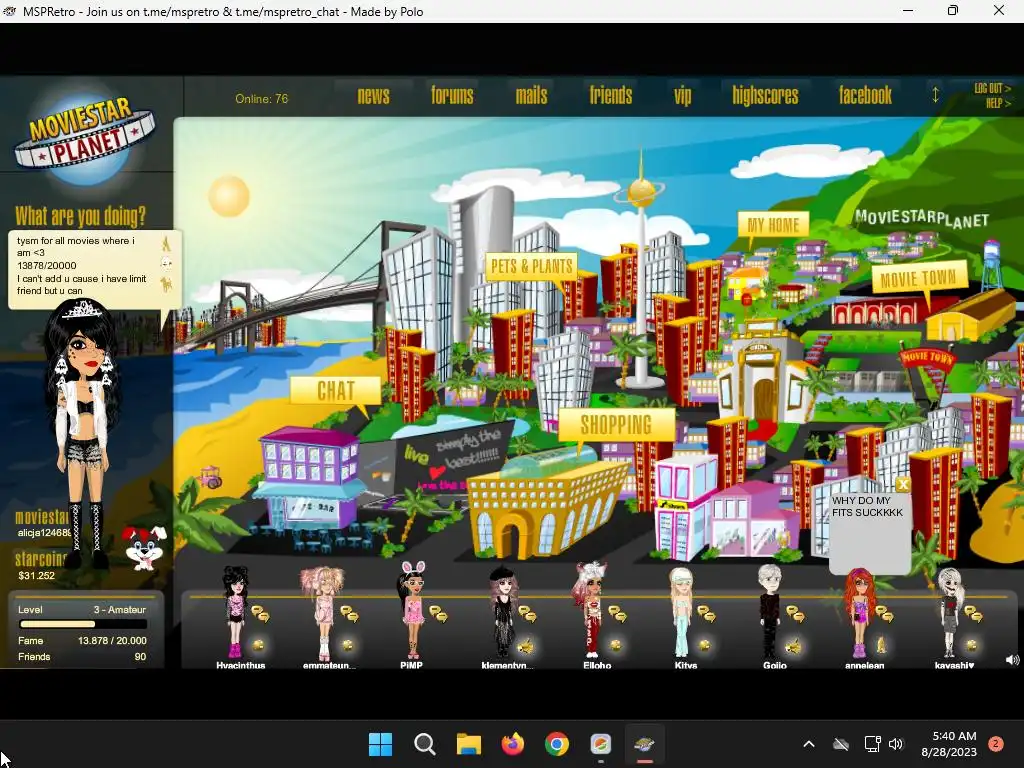Image resolution: width=1024 pixels, height=768 pixels.
Task: Open the Windows Start menu
Action: tap(380, 744)
